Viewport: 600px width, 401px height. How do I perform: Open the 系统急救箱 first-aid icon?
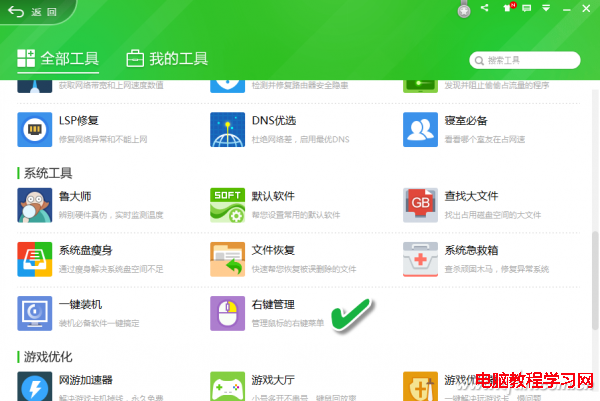[420, 259]
